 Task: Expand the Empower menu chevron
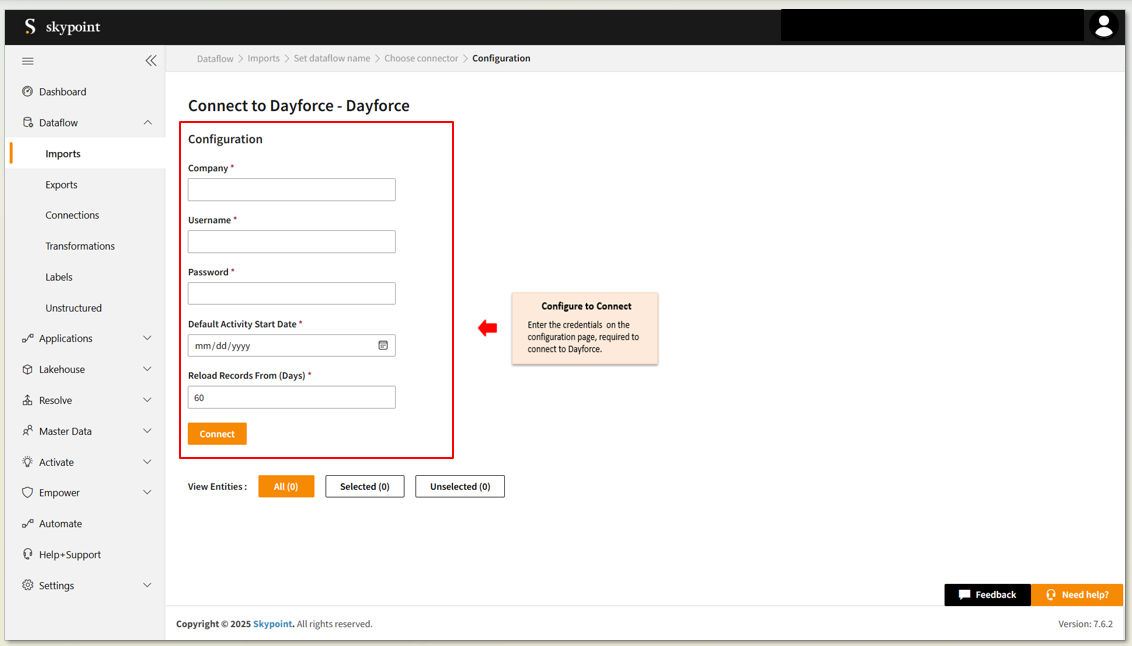(147, 493)
